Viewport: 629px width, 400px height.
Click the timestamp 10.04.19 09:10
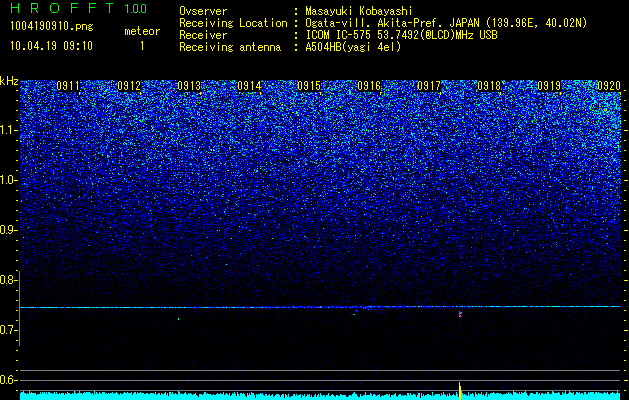(51, 46)
